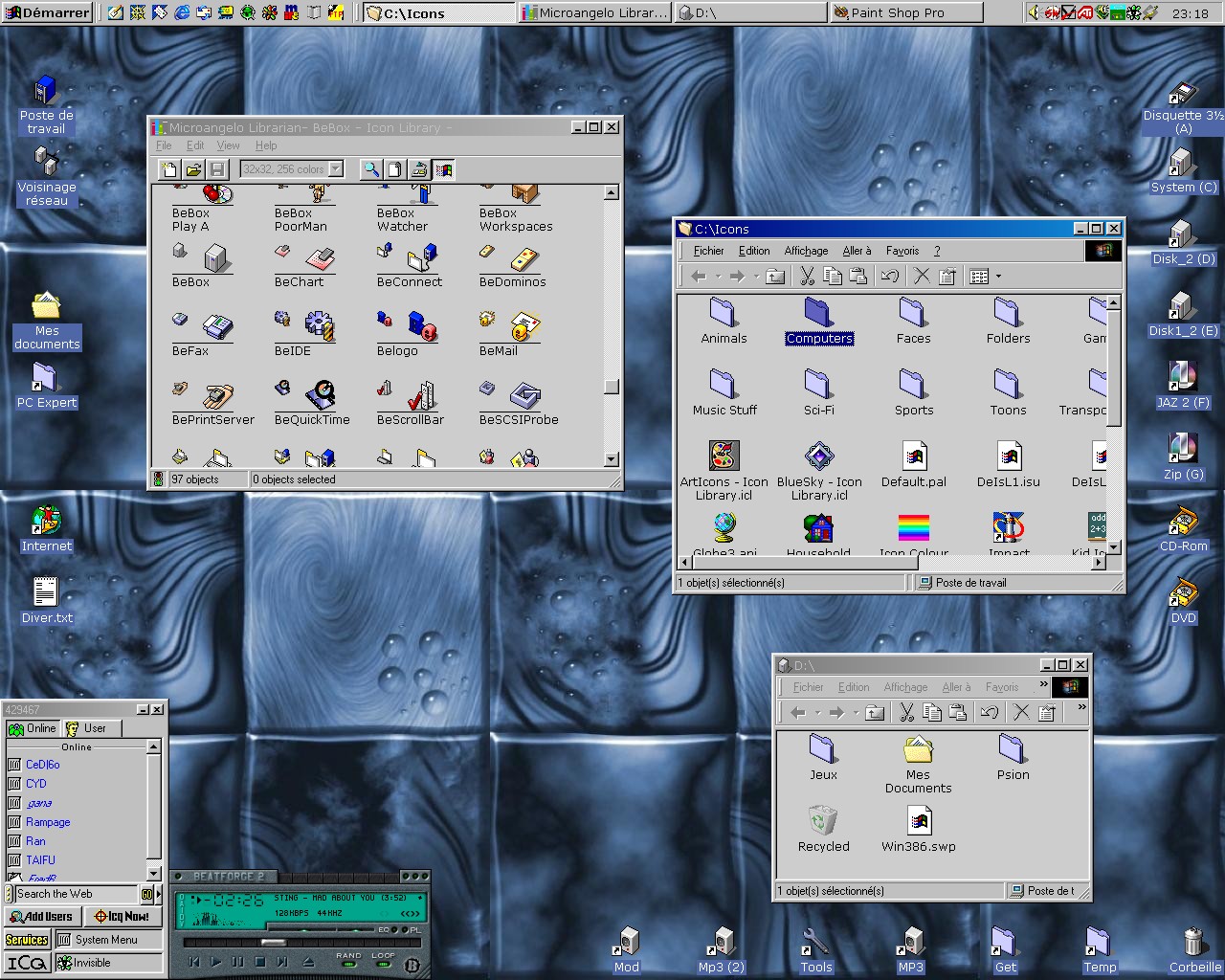Screen dimensions: 1225x980
Task: Open File menu in Microangelo Librarian
Action: click(x=164, y=145)
